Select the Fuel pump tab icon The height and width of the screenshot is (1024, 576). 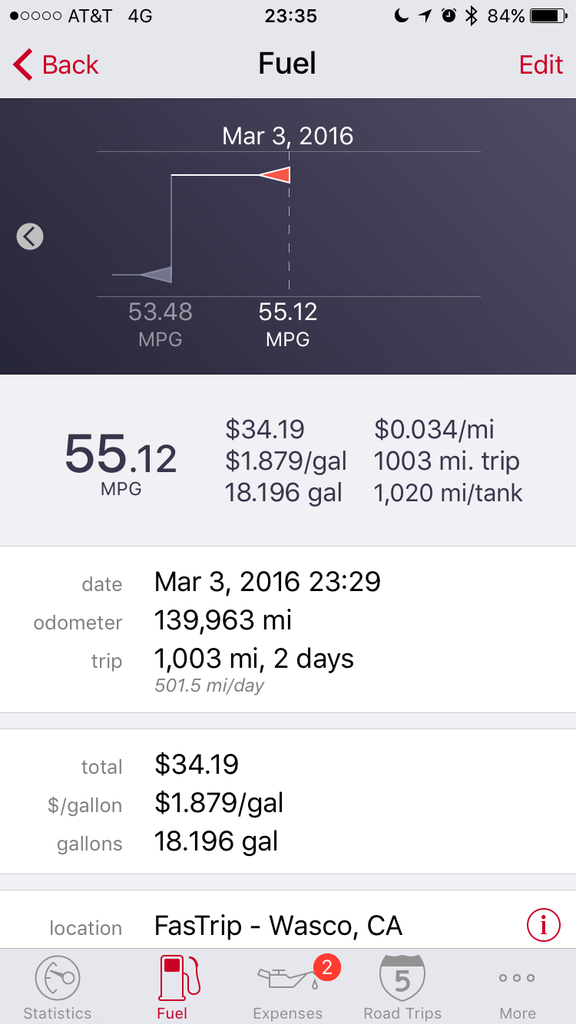tap(178, 978)
